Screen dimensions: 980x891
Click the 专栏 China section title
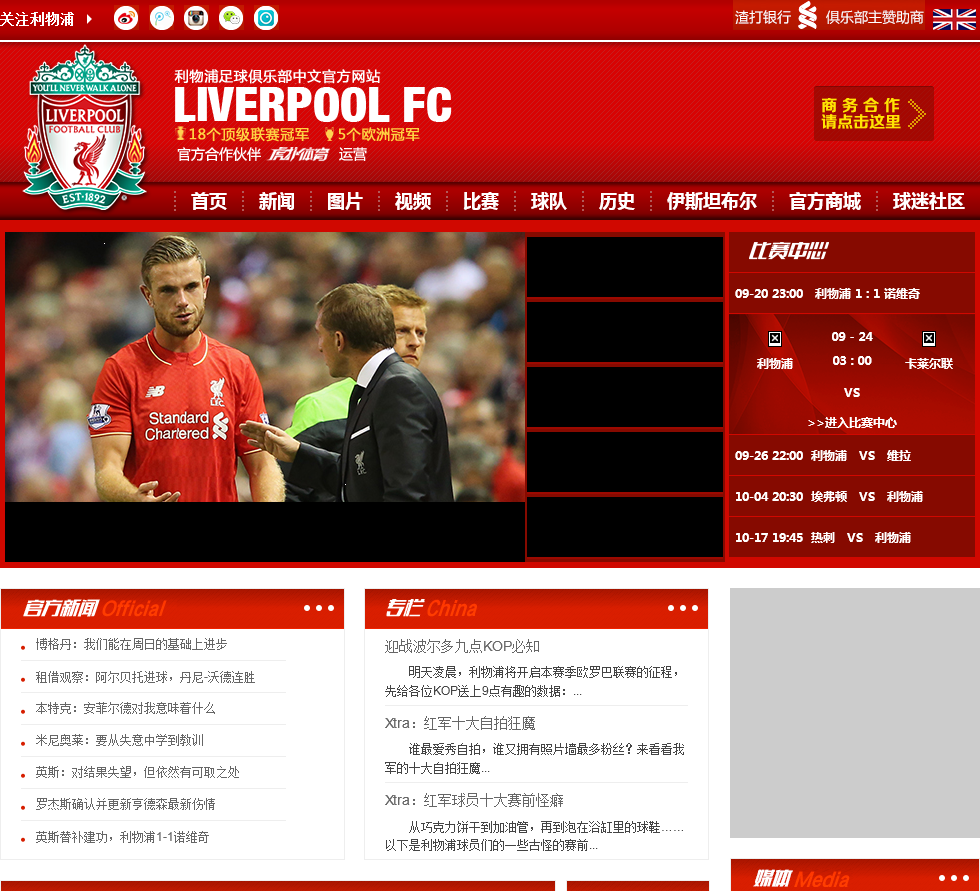(x=431, y=608)
